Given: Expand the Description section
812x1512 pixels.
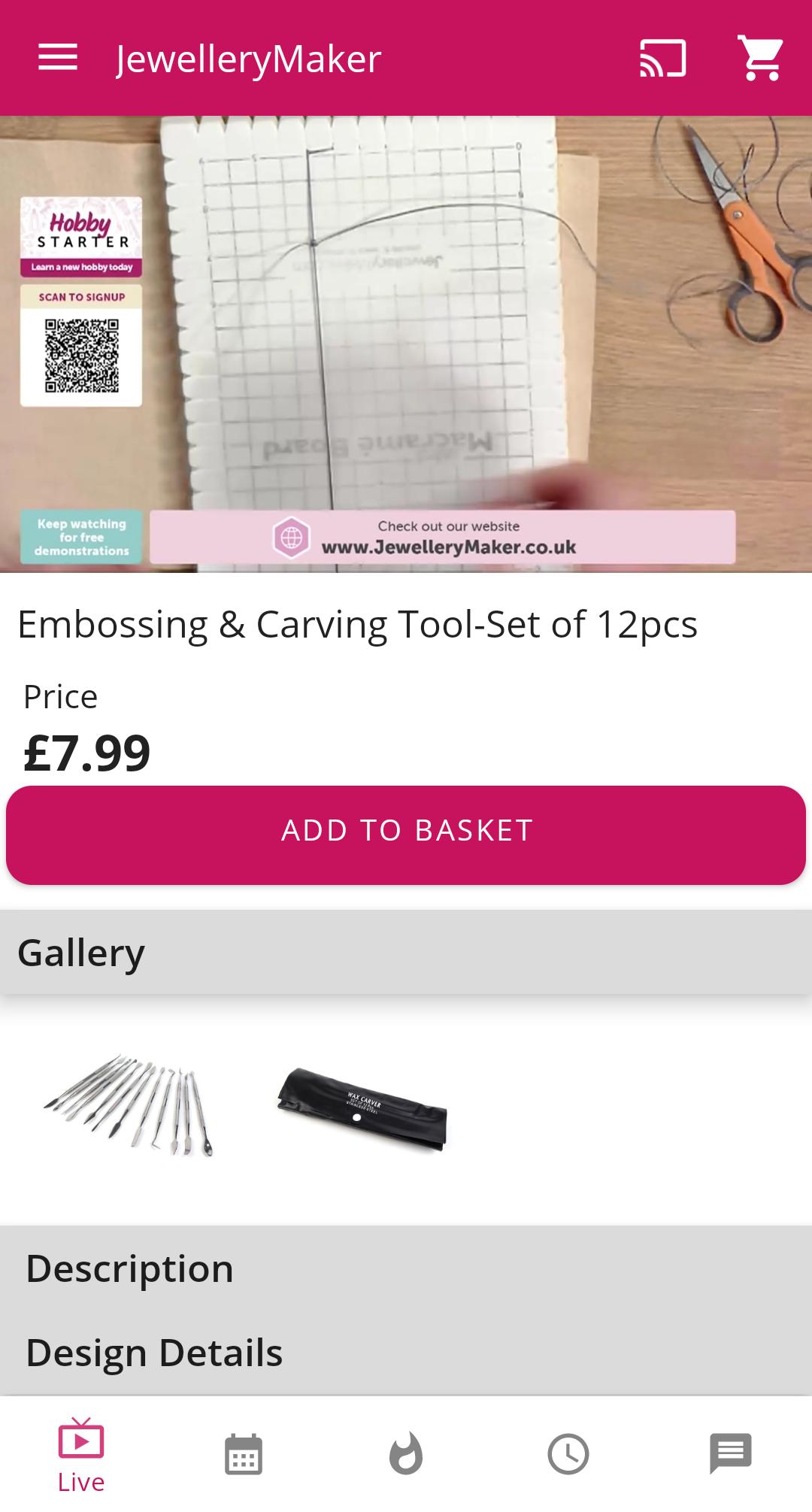Looking at the screenshot, I should point(406,1268).
